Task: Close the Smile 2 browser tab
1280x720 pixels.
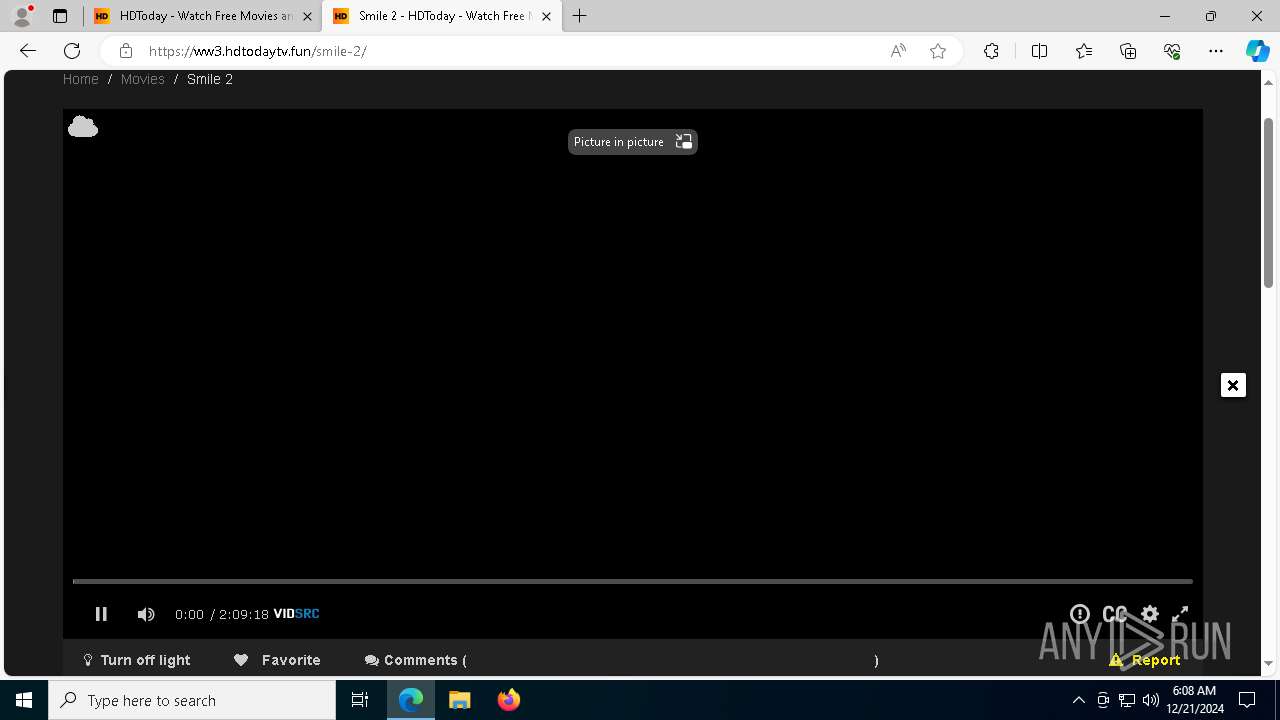Action: click(x=546, y=16)
